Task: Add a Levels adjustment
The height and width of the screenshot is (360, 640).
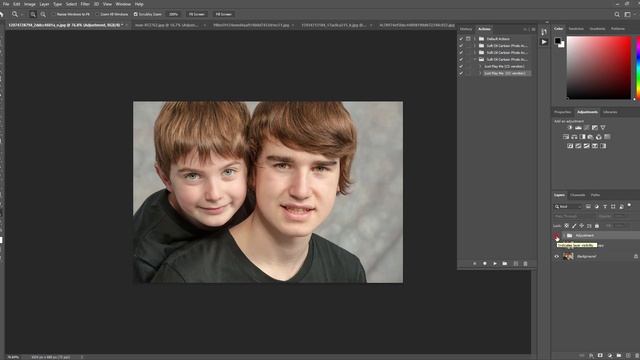Action: pos(578,128)
